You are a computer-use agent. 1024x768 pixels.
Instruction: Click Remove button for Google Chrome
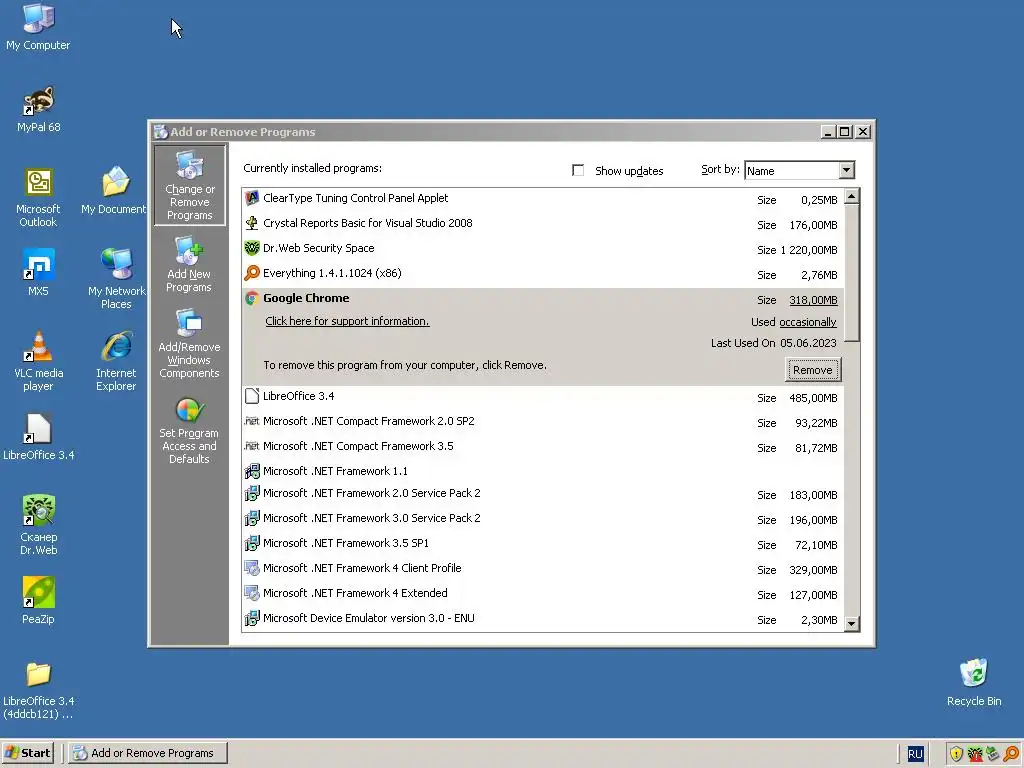pyautogui.click(x=812, y=370)
